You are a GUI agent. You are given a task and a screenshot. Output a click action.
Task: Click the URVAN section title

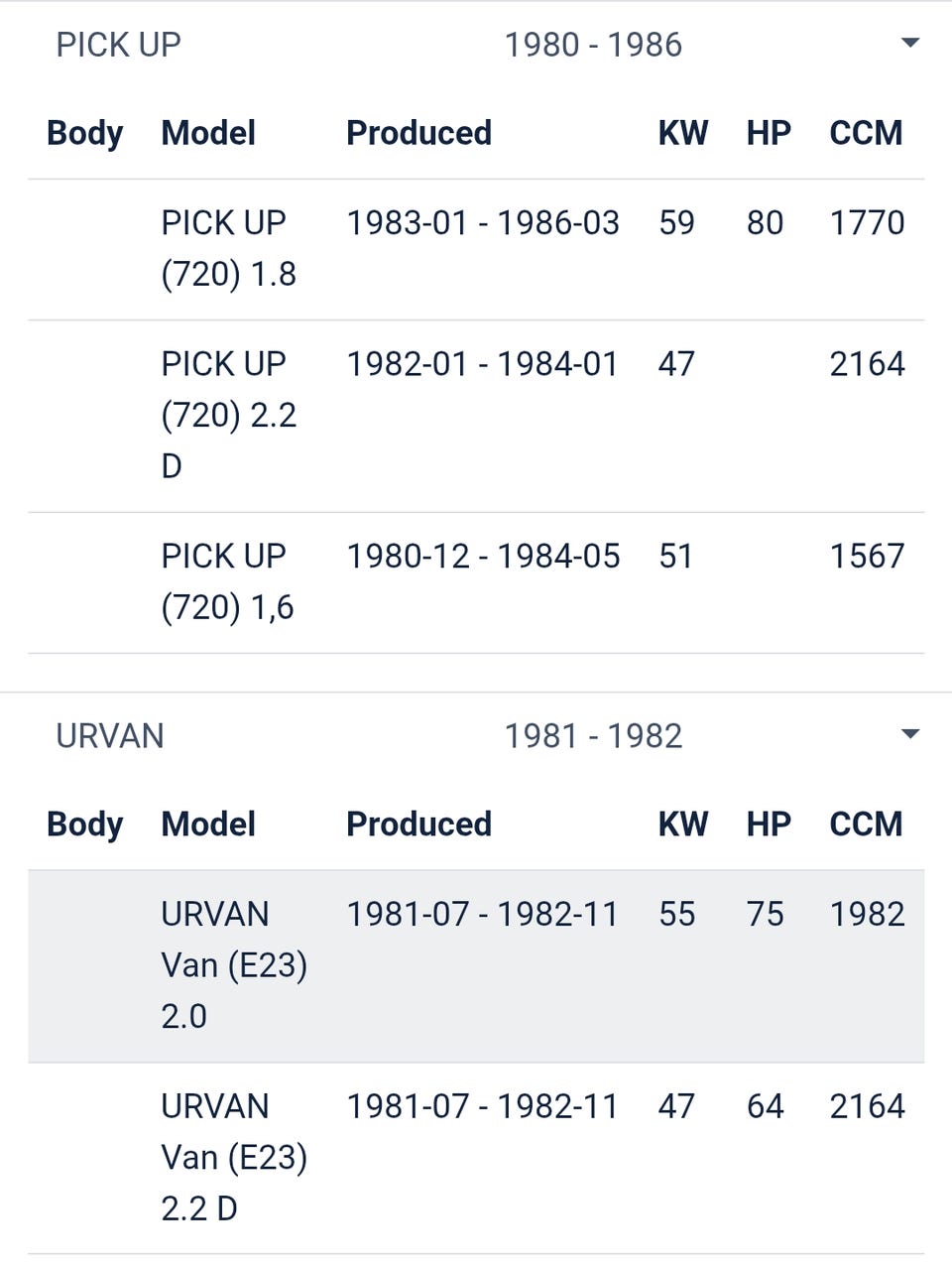pyautogui.click(x=110, y=736)
